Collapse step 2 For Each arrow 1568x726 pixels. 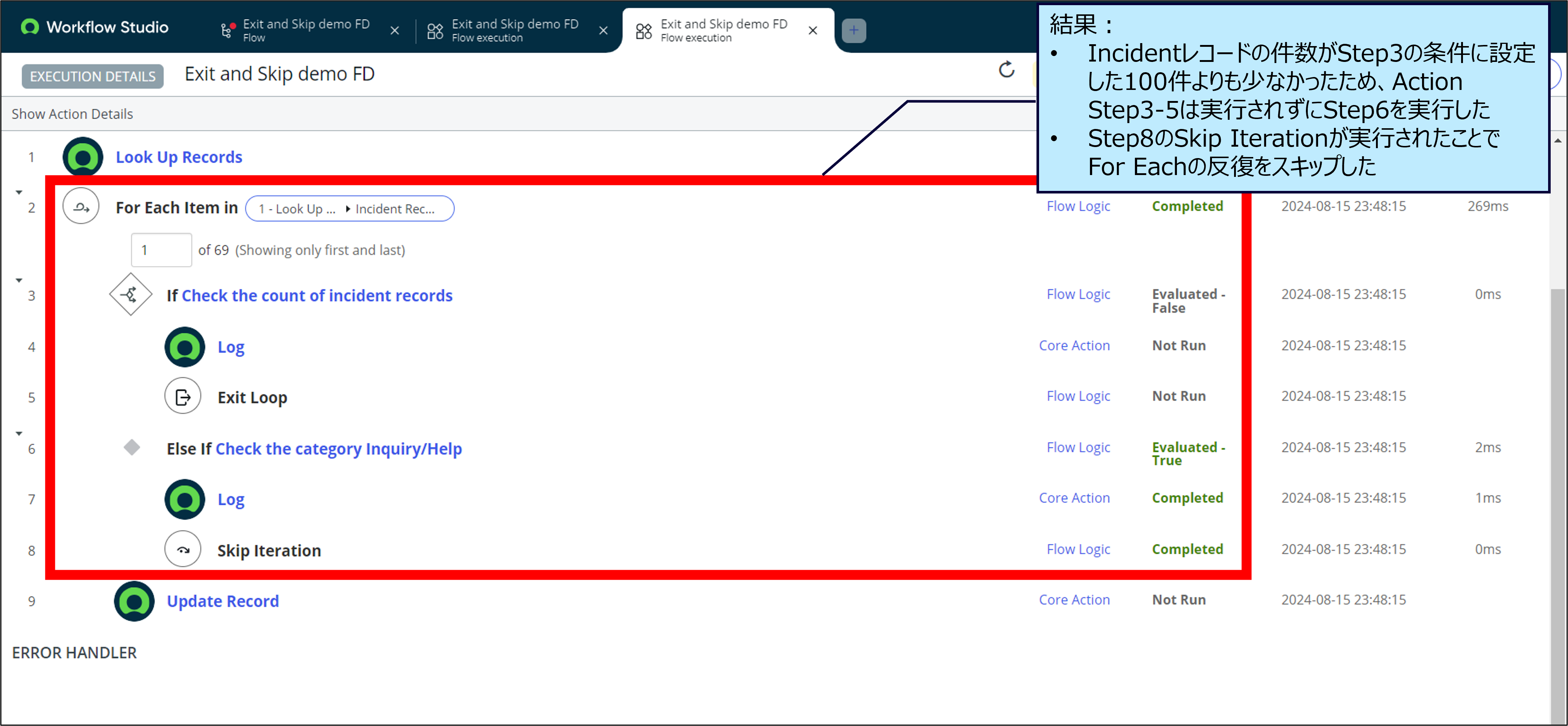[19, 192]
